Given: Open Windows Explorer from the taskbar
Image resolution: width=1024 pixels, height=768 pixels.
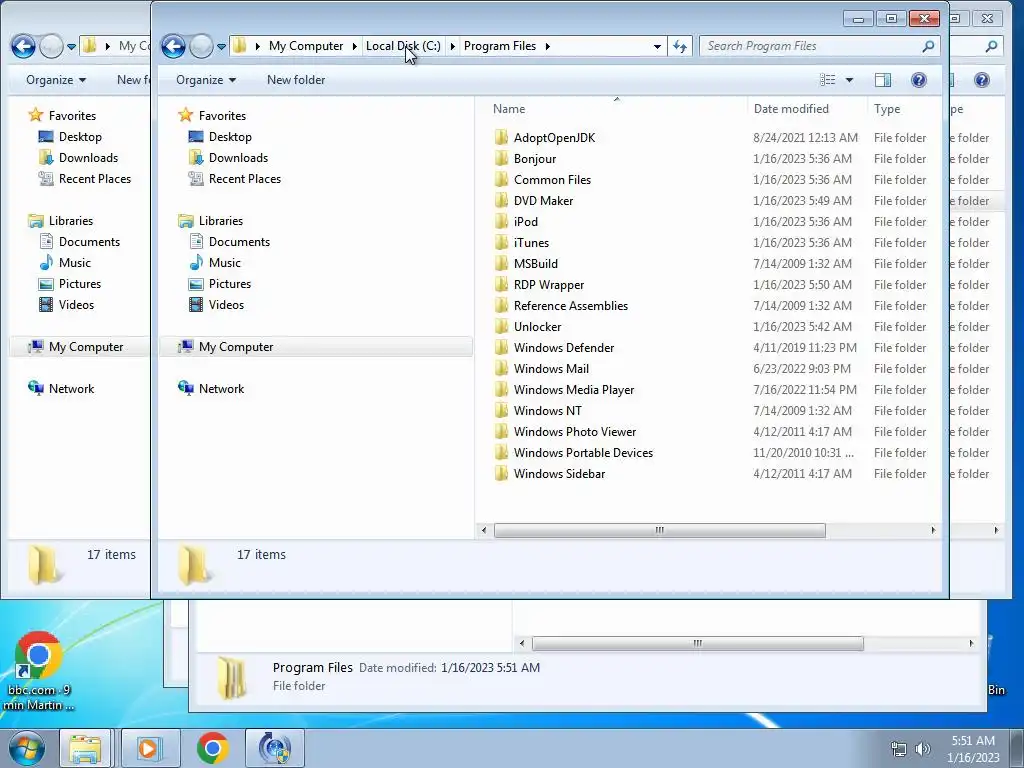Looking at the screenshot, I should (x=86, y=748).
